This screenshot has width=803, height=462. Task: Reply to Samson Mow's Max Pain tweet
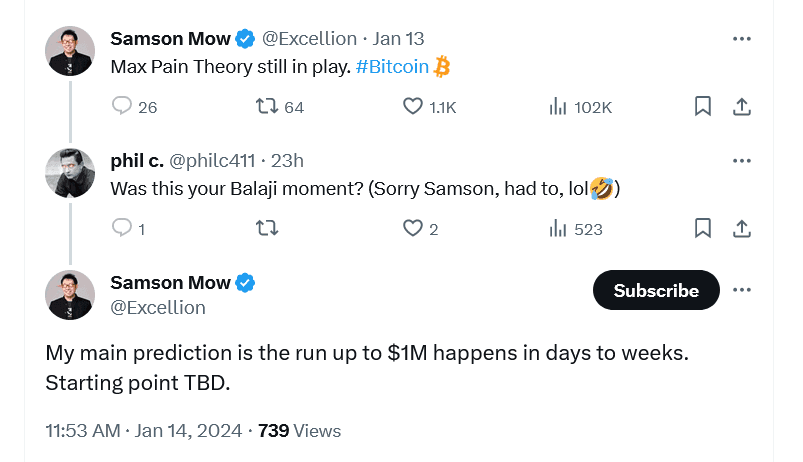coord(123,107)
